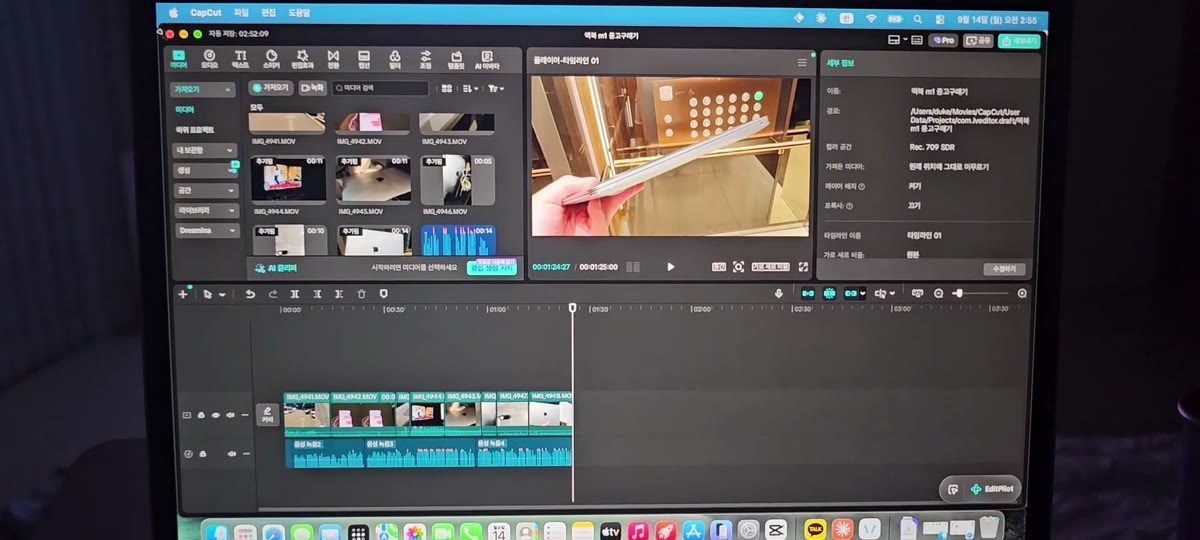The image size is (1200, 540).
Task: Expand the 라이브러리 sidebar section
Action: pyautogui.click(x=205, y=210)
